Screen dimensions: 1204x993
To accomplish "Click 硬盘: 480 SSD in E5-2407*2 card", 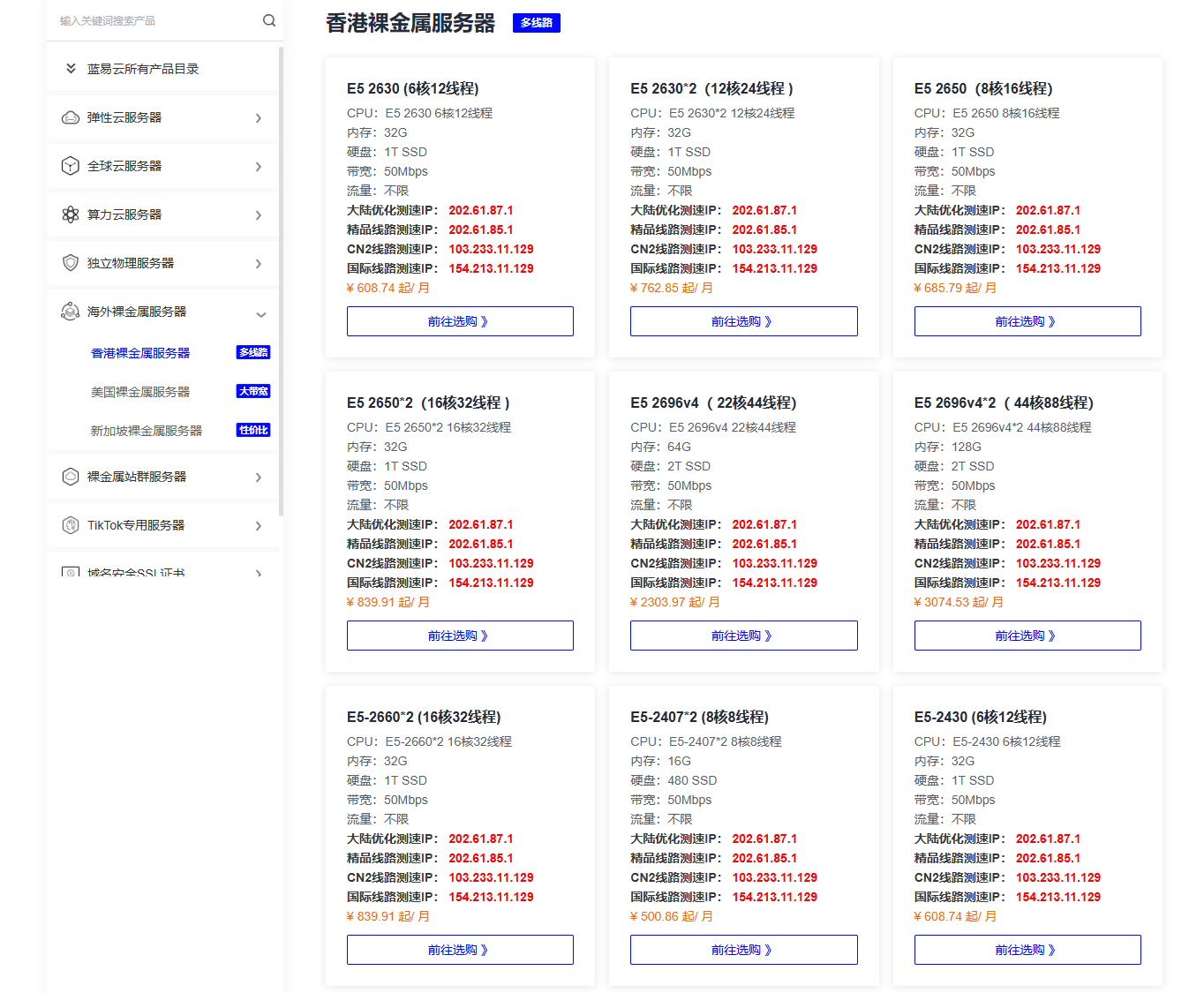I will (673, 780).
